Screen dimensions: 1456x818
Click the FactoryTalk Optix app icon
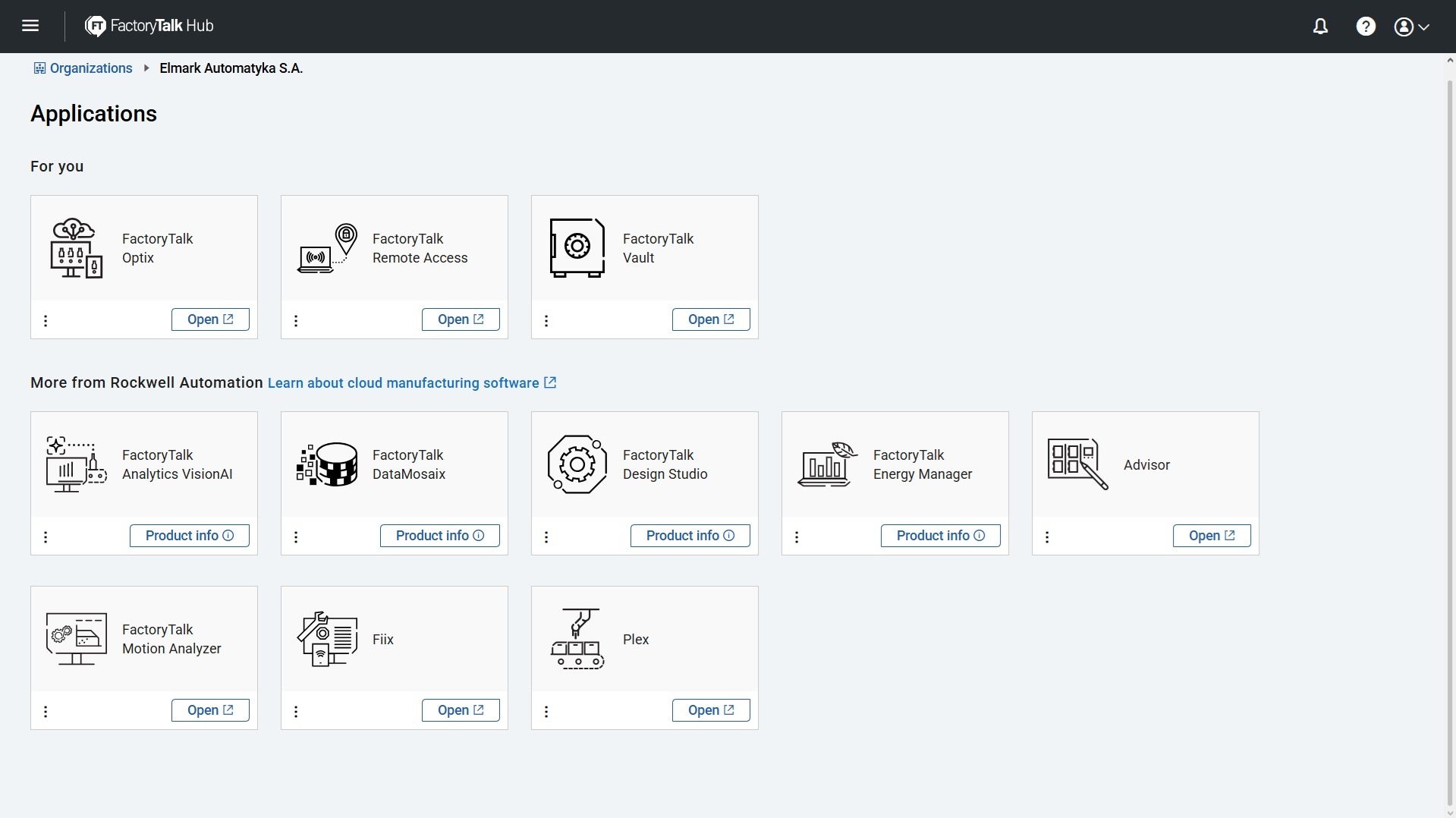(76, 248)
